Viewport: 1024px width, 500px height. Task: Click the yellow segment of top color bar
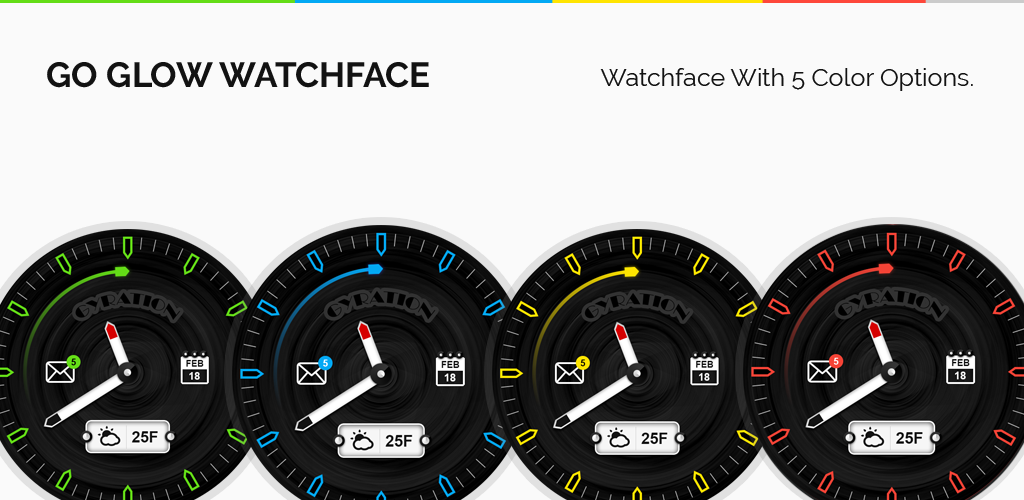[x=658, y=1]
